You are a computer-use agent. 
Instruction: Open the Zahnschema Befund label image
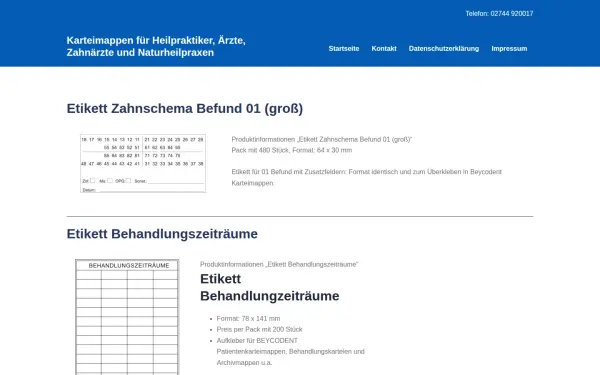point(143,163)
